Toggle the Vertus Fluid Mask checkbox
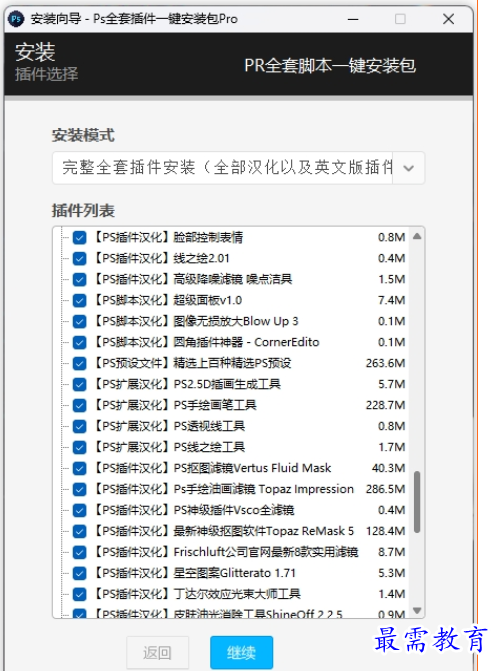Screen dimensions: 496x671 coord(80,468)
